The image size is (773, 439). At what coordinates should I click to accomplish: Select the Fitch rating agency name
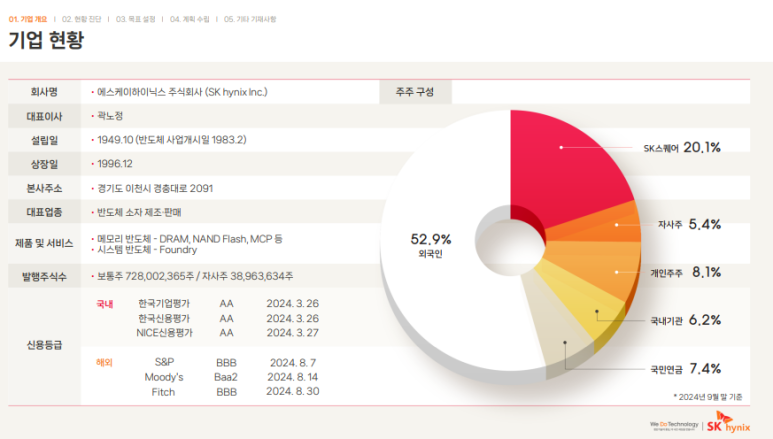(x=163, y=392)
